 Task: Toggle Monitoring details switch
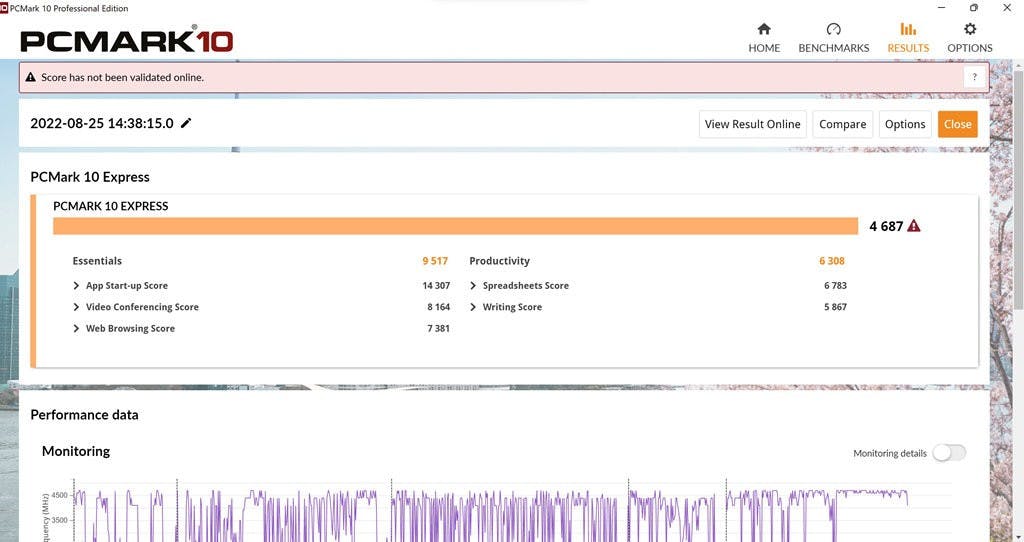[949, 453]
